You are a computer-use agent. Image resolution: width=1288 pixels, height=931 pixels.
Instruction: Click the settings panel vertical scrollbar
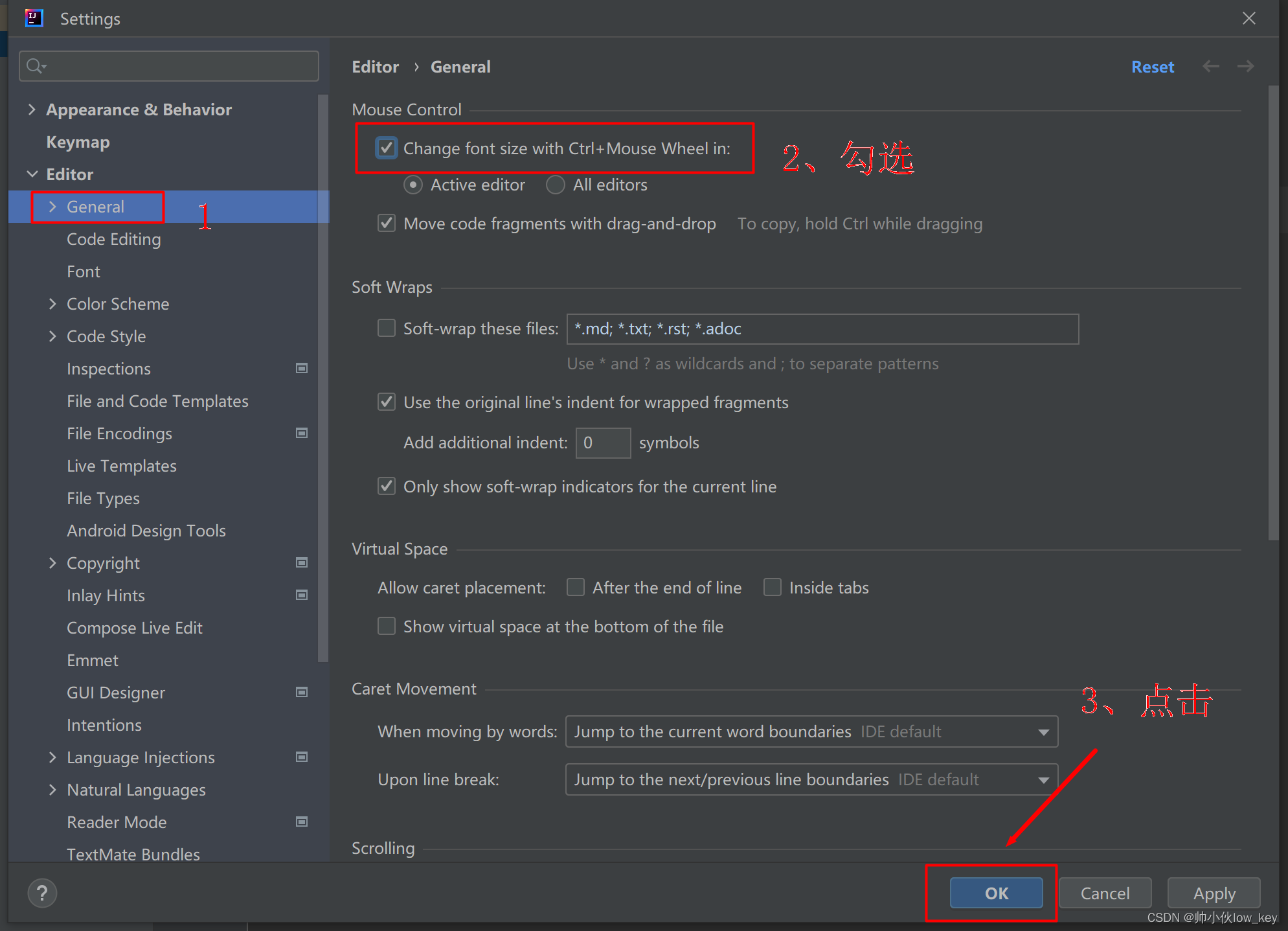click(x=1273, y=311)
